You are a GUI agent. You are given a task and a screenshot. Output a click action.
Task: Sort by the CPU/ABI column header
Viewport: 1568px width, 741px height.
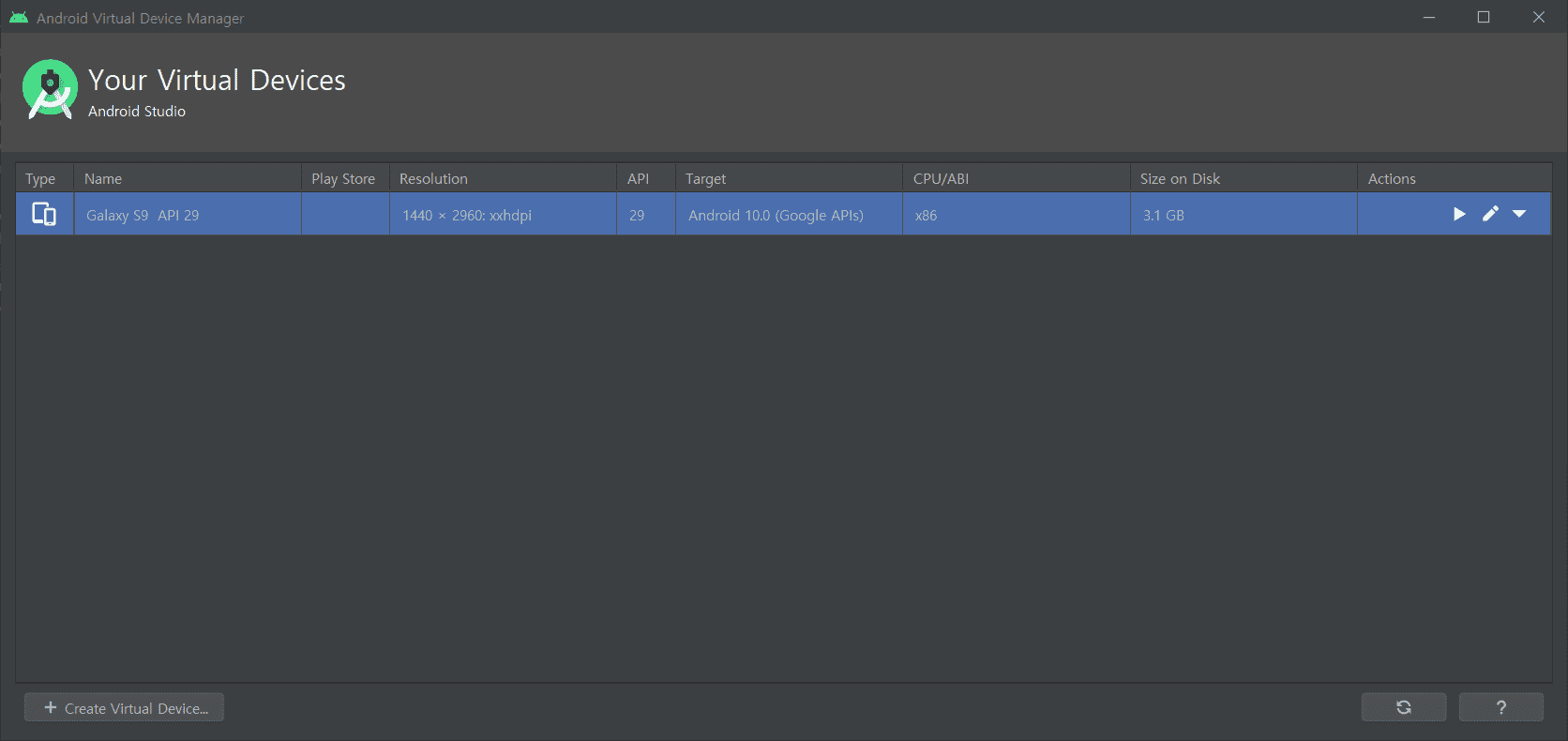pyautogui.click(x=1017, y=178)
